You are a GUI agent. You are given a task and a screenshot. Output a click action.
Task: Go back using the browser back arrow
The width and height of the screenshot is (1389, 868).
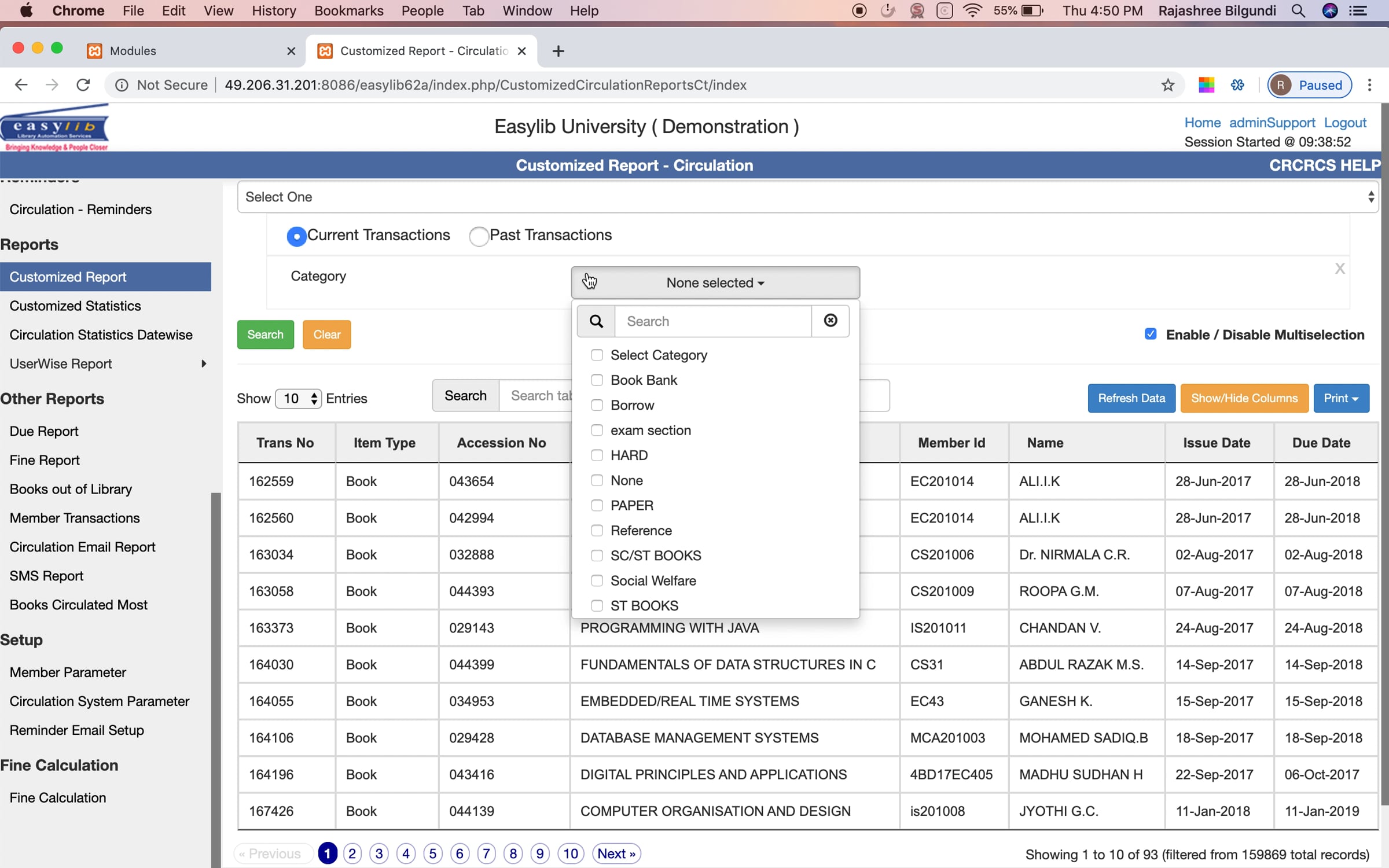click(21, 85)
